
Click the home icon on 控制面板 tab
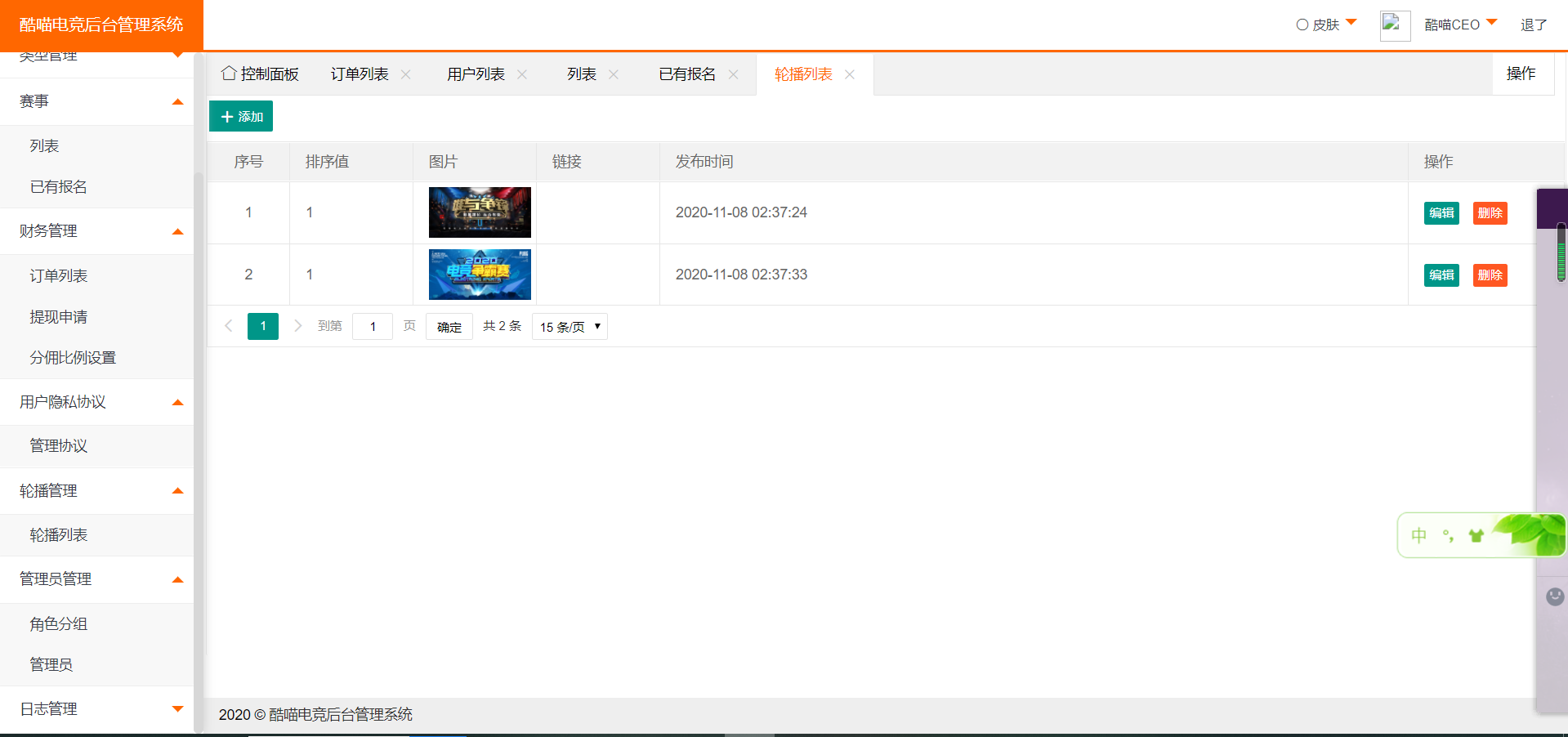(x=229, y=74)
